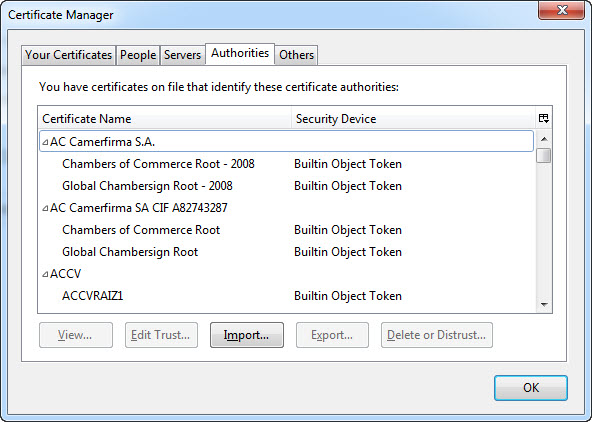The width and height of the screenshot is (592, 422).
Task: Click the scrollbar down arrow
Action: (544, 304)
